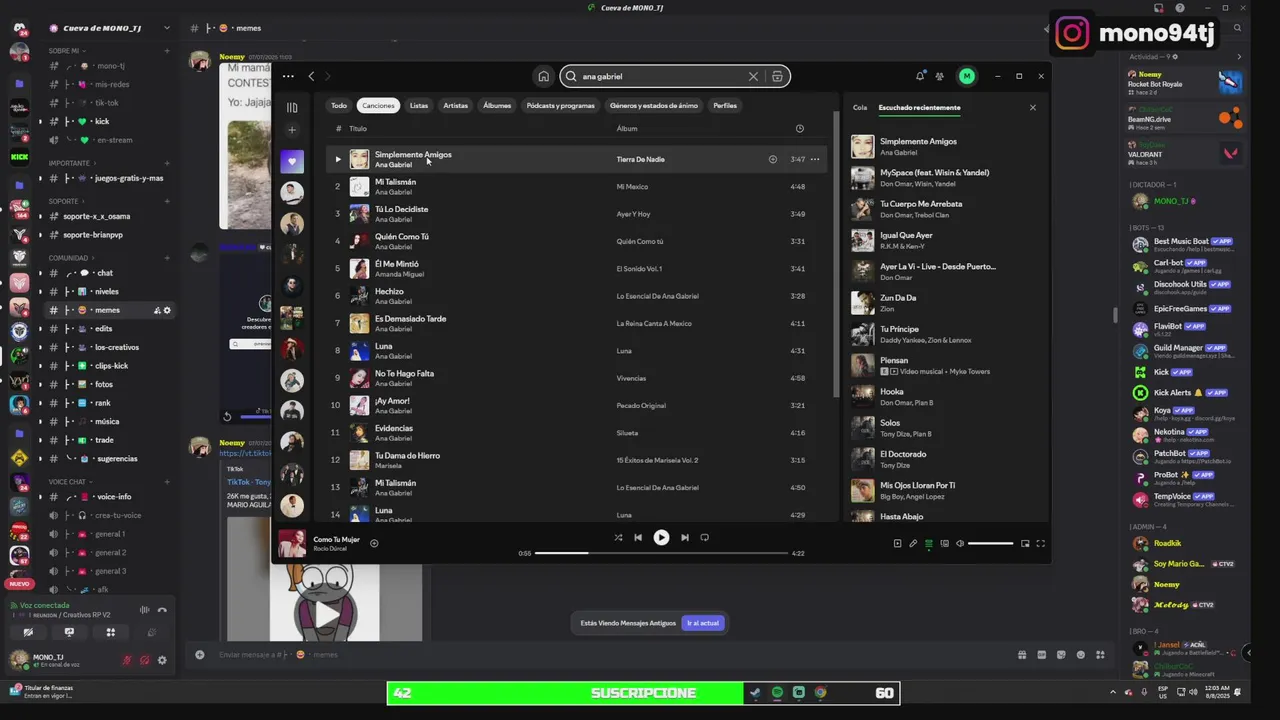
Task: Open Spotify miniplayer
Action: point(1025,543)
